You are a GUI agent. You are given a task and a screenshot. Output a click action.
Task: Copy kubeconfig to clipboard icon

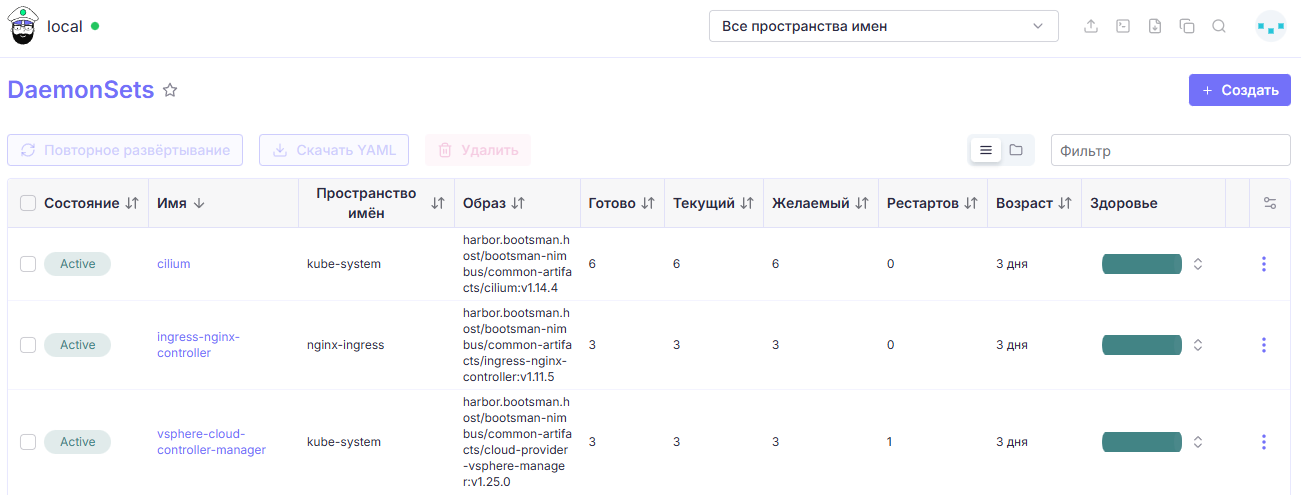pos(1187,27)
